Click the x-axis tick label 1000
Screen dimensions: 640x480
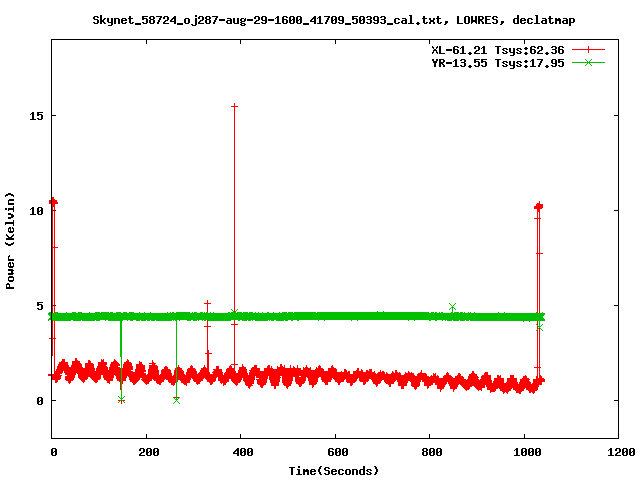[527, 452]
